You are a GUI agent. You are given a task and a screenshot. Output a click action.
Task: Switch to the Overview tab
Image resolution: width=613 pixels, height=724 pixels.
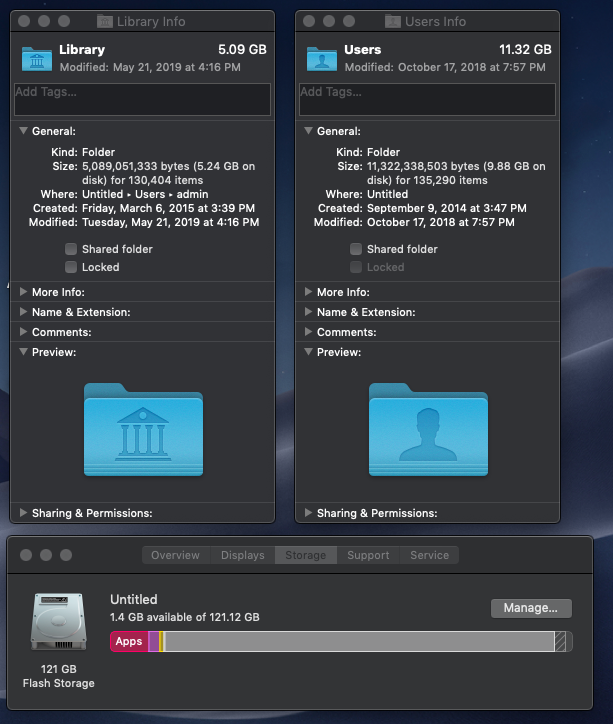176,555
